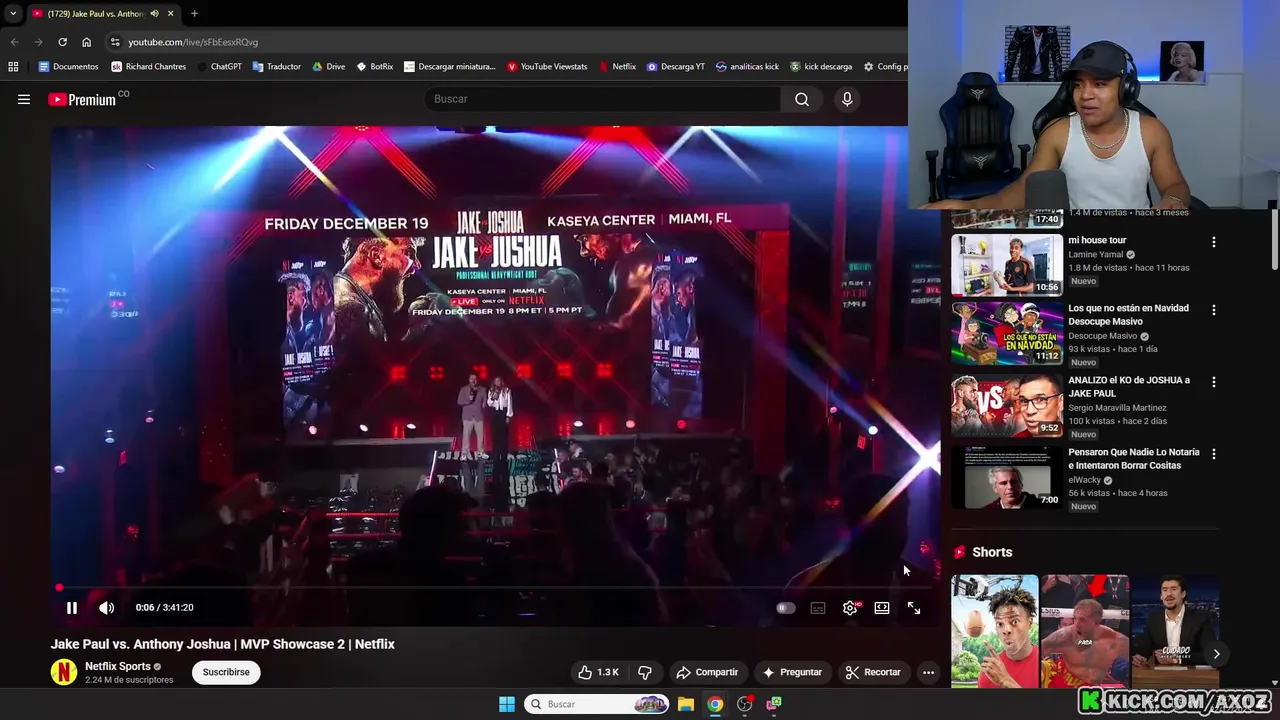
Task: Open the BotRix bookmark
Action: 375,67
